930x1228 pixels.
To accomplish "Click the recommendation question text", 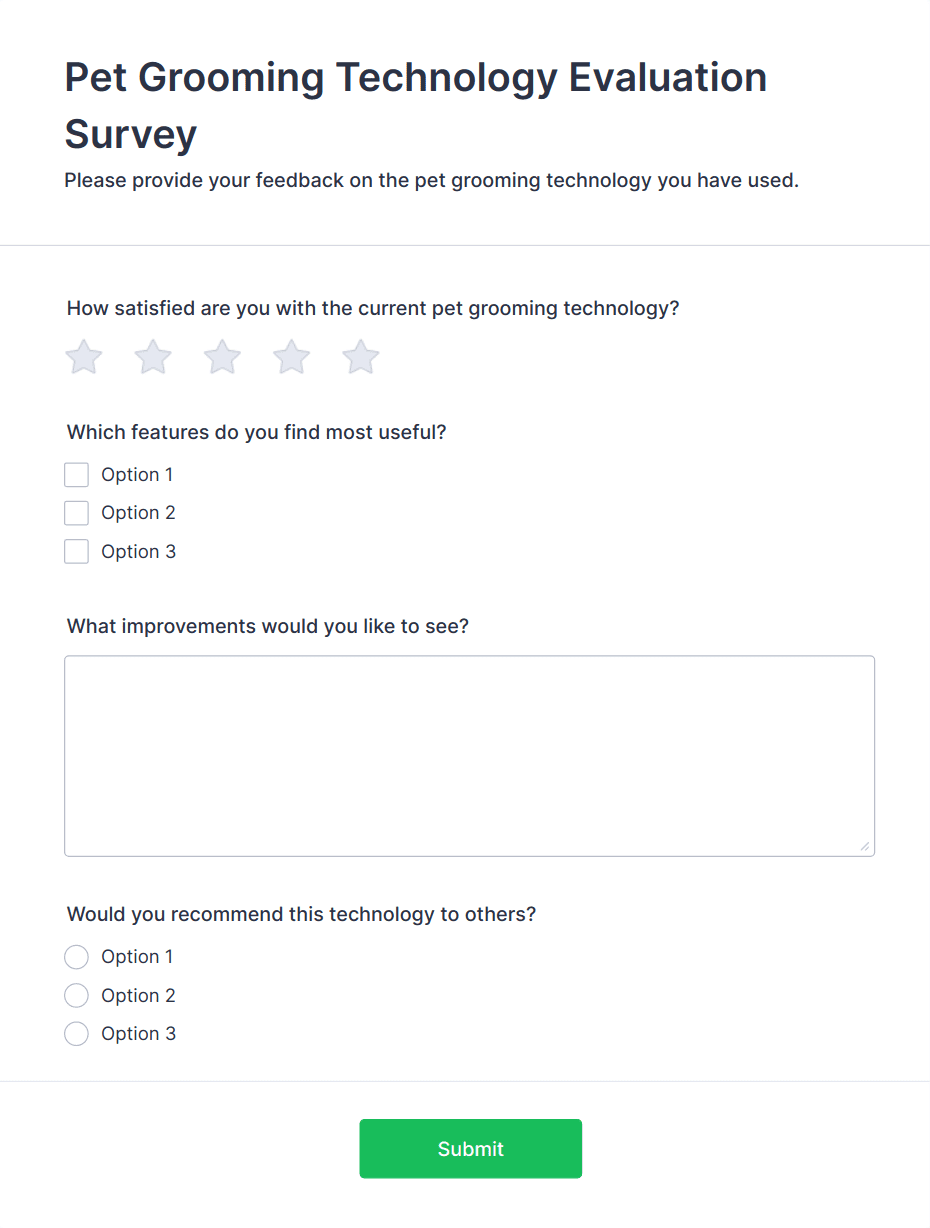I will click(301, 914).
